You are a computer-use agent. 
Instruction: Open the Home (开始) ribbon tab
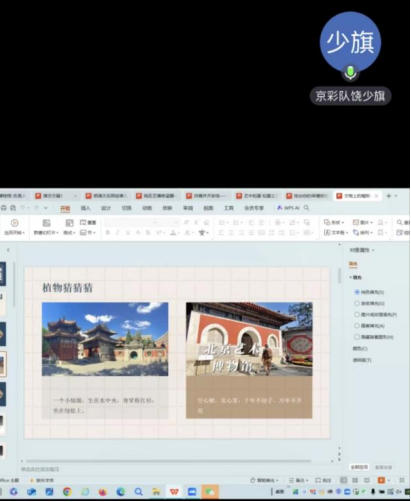(65, 208)
